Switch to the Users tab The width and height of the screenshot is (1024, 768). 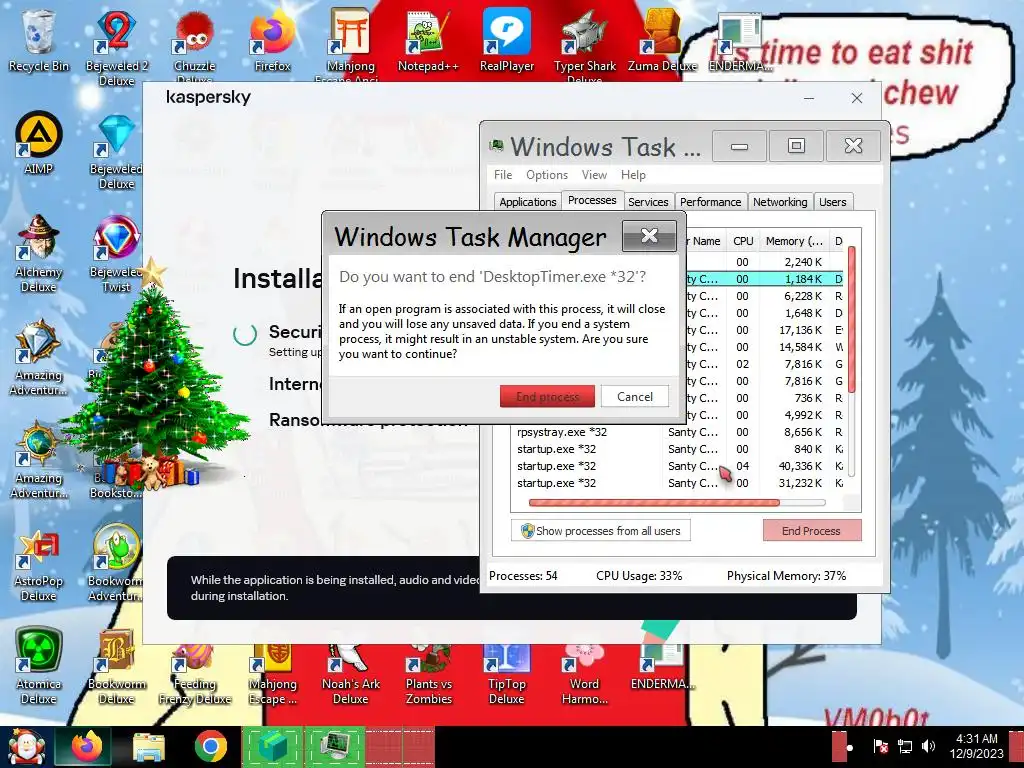(x=833, y=202)
